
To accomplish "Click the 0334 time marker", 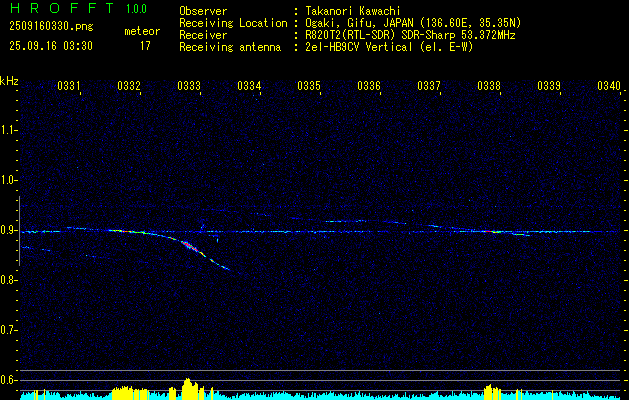I will coord(249,85).
